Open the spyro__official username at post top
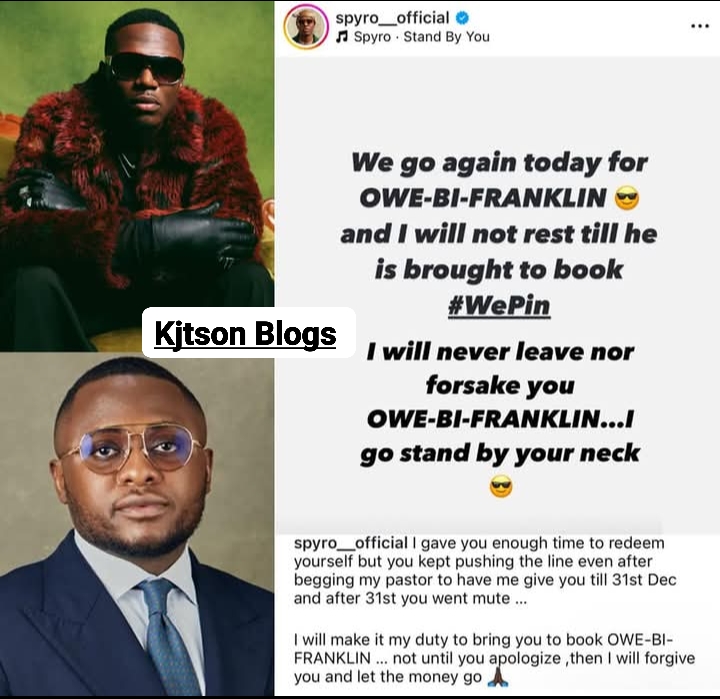Image resolution: width=720 pixels, height=699 pixels. [x=392, y=18]
